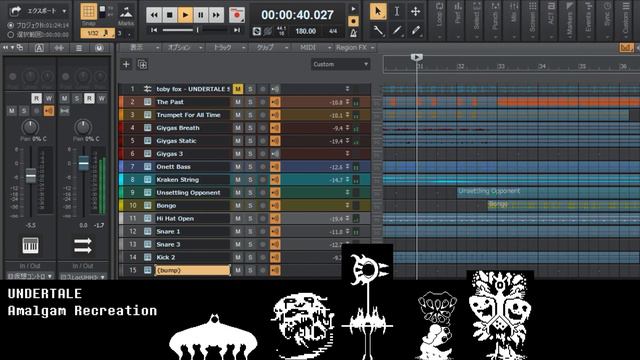Unmute the toby fox - UNDERTALE track
The height and width of the screenshot is (360, 640).
(238, 89)
